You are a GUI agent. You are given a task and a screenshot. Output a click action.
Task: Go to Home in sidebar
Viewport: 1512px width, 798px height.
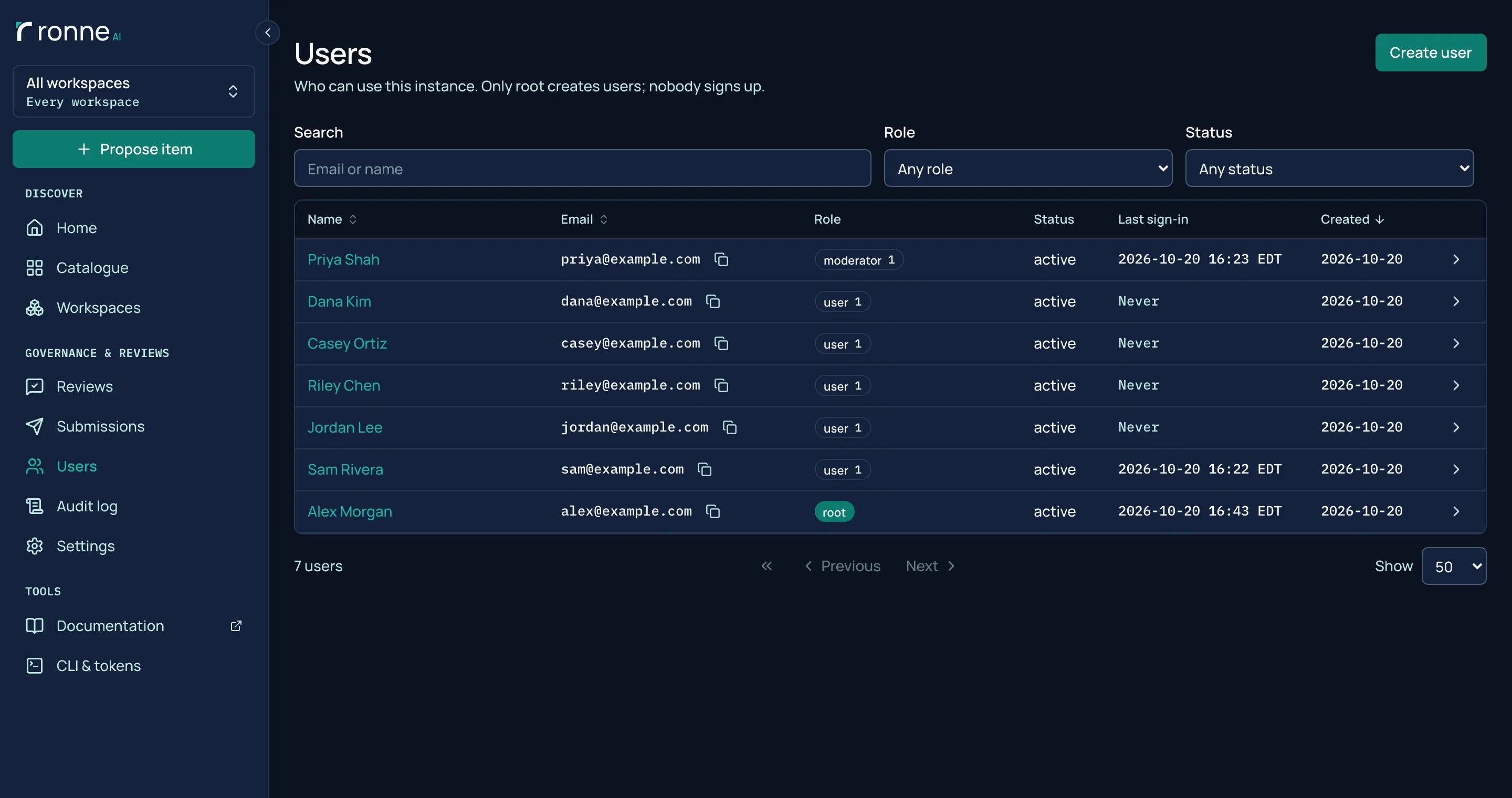(x=134, y=228)
